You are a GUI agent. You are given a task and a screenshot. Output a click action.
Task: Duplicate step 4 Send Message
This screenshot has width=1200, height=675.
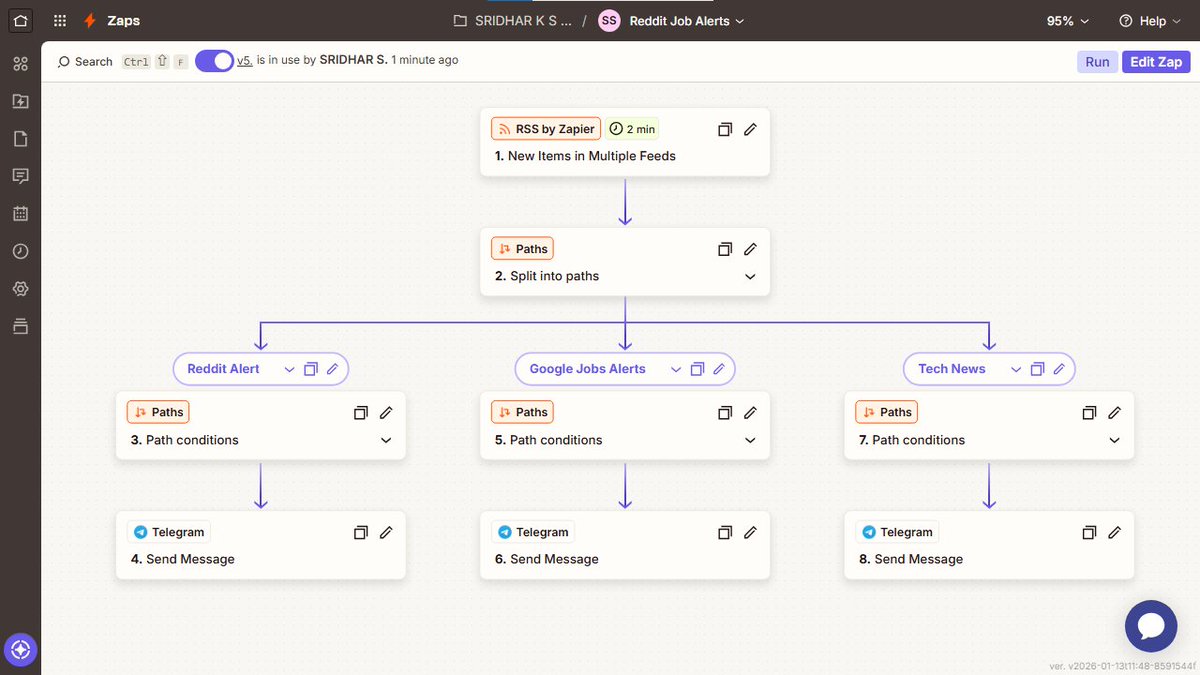361,533
